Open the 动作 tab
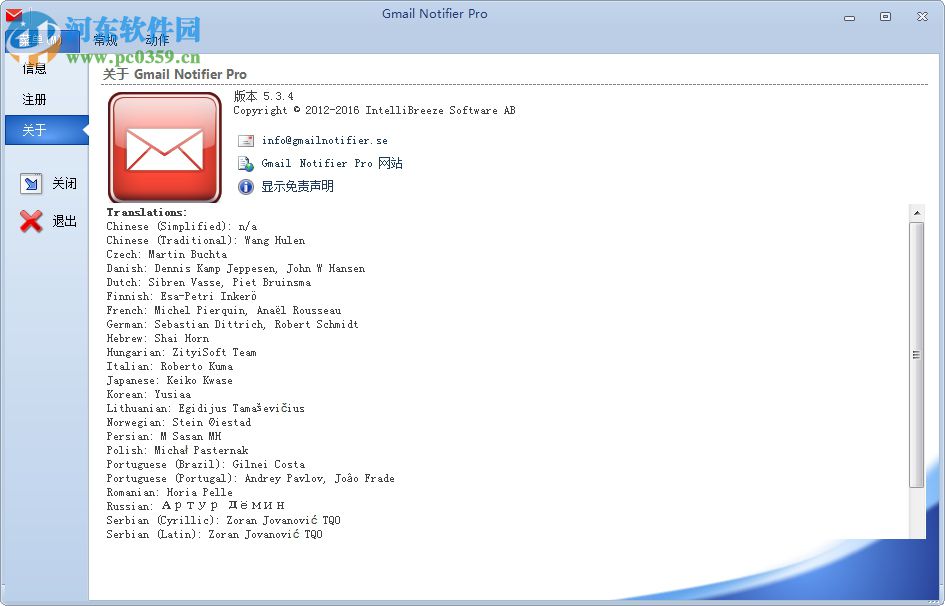The width and height of the screenshot is (945, 606). [x=156, y=40]
